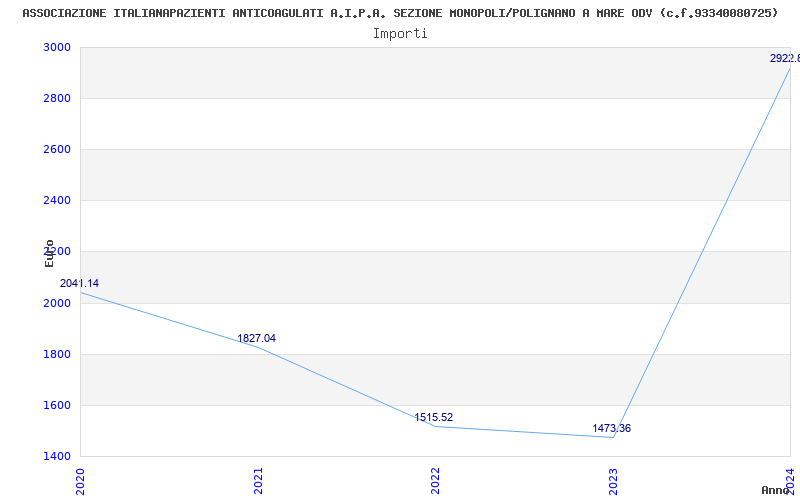Click the 1827.04 data label
Screen dimensions: 800x500
click(x=257, y=338)
